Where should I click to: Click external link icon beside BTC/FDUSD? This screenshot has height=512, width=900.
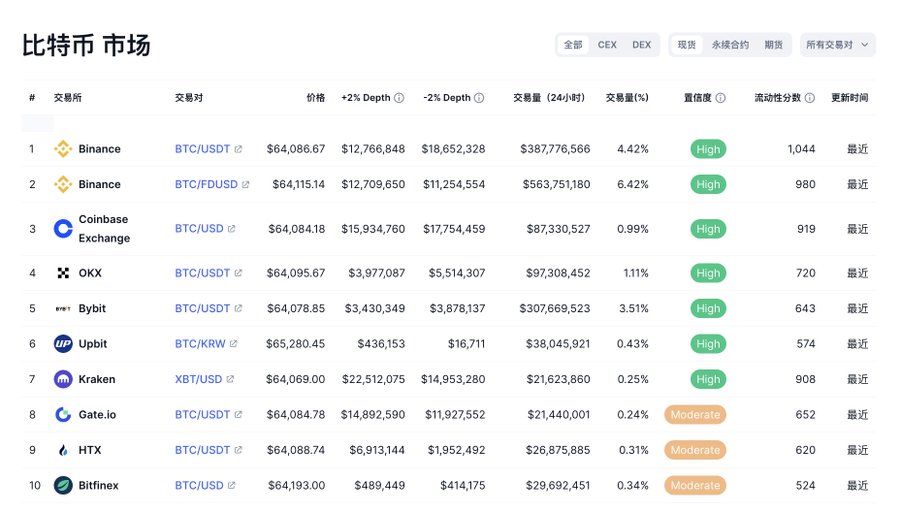(246, 184)
